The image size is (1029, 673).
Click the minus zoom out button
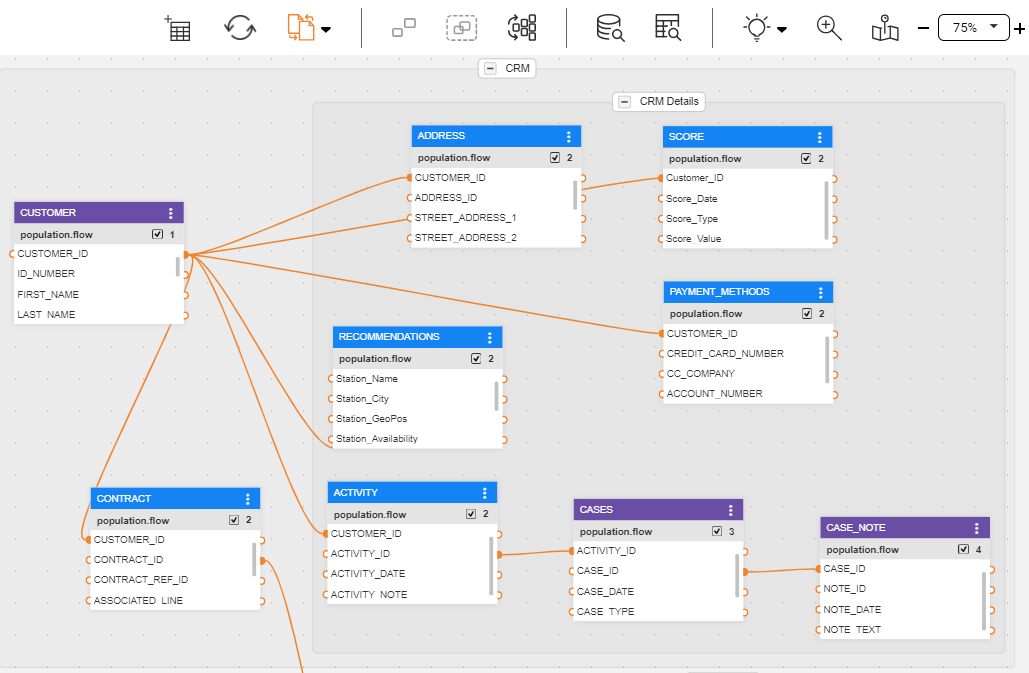click(923, 28)
